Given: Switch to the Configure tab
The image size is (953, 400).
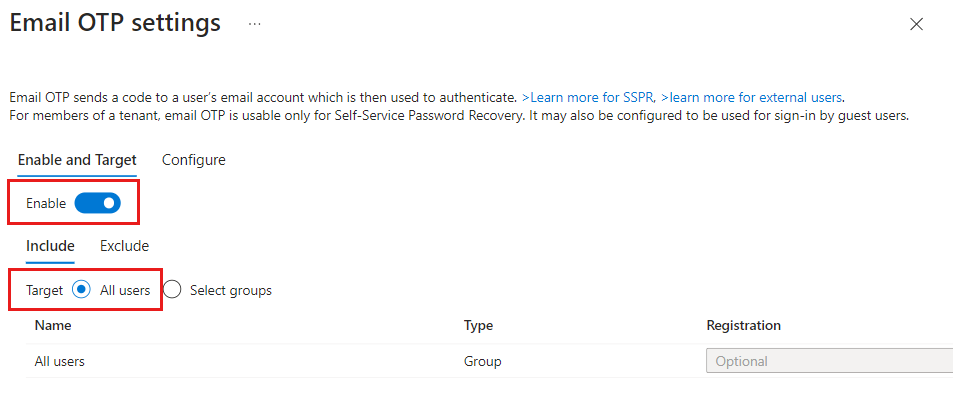Looking at the screenshot, I should (193, 160).
